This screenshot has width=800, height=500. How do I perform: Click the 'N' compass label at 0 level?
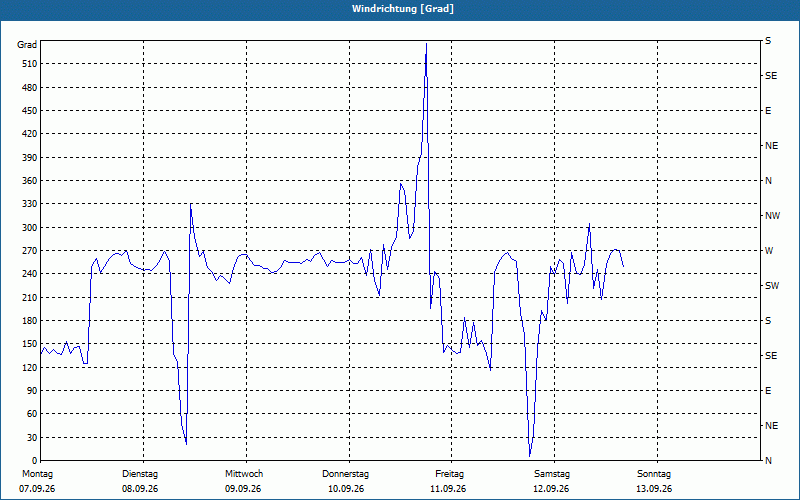[768, 461]
